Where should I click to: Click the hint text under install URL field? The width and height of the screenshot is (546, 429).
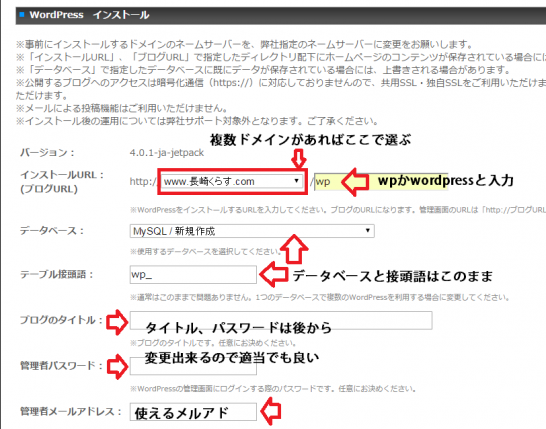tap(338, 210)
